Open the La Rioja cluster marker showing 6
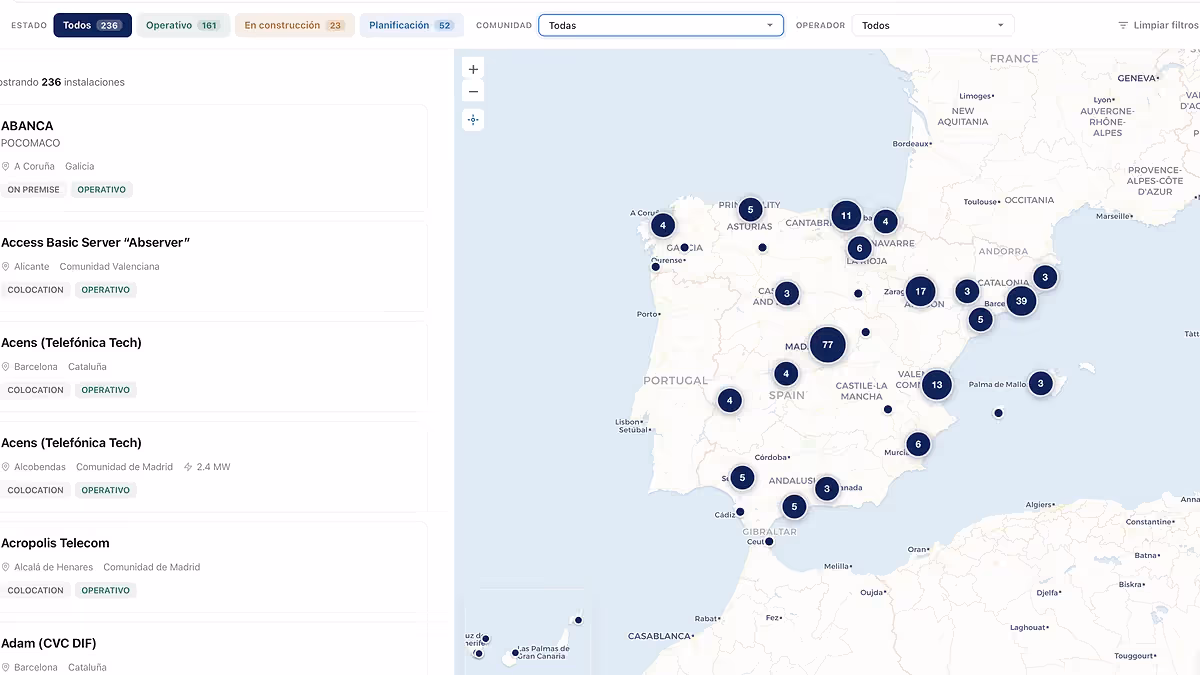 click(x=859, y=248)
